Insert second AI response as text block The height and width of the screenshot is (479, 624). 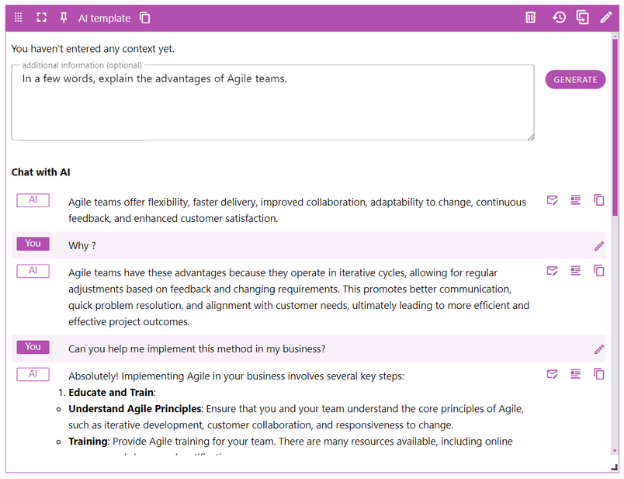click(x=575, y=270)
